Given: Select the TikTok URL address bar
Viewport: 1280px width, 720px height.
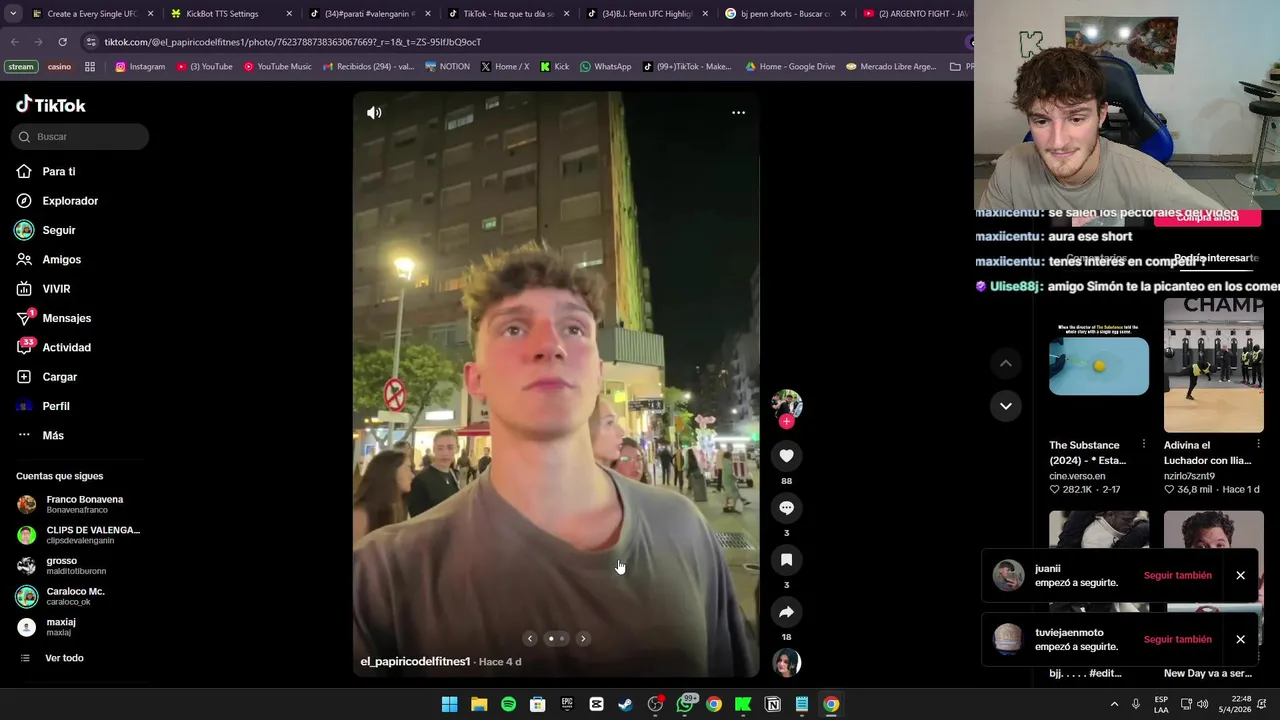Looking at the screenshot, I should 520,42.
